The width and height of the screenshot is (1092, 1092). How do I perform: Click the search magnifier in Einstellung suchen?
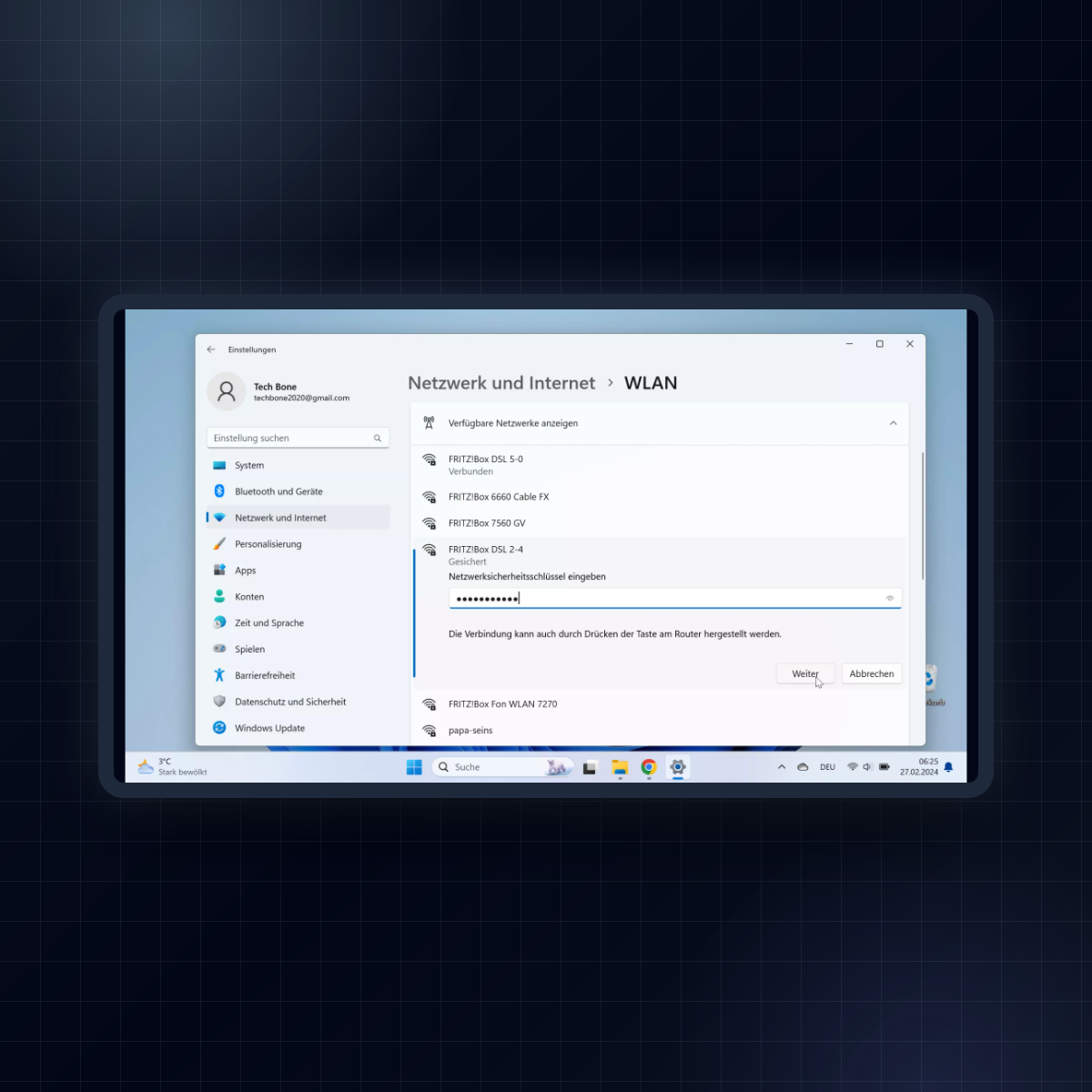point(377,439)
